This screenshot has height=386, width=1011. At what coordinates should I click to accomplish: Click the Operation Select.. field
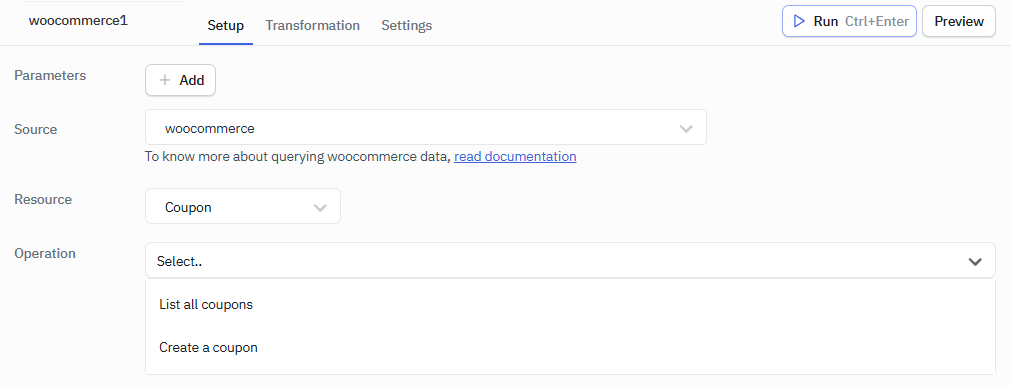point(570,260)
